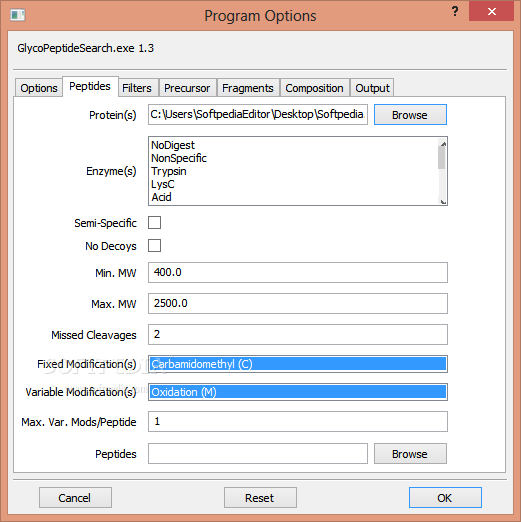
Task: Click the Min. MW field showing 400.0
Action: tap(298, 273)
